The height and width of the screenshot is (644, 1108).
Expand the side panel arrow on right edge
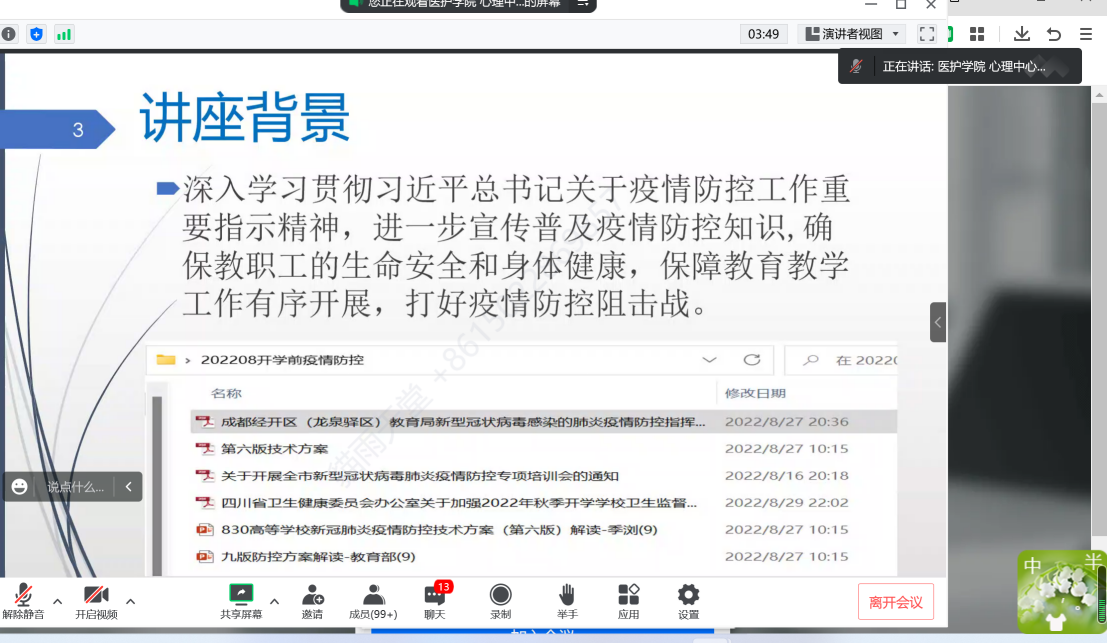coord(937,322)
